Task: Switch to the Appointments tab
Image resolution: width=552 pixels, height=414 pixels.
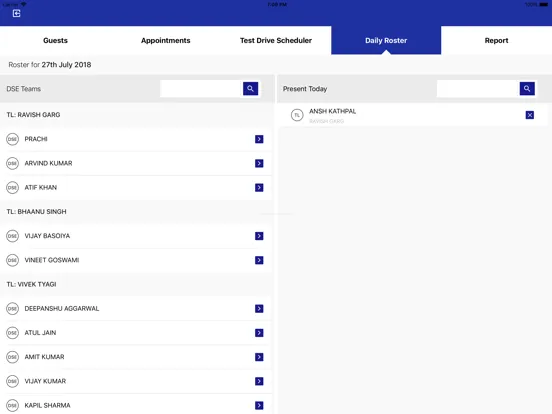Action: click(x=165, y=40)
